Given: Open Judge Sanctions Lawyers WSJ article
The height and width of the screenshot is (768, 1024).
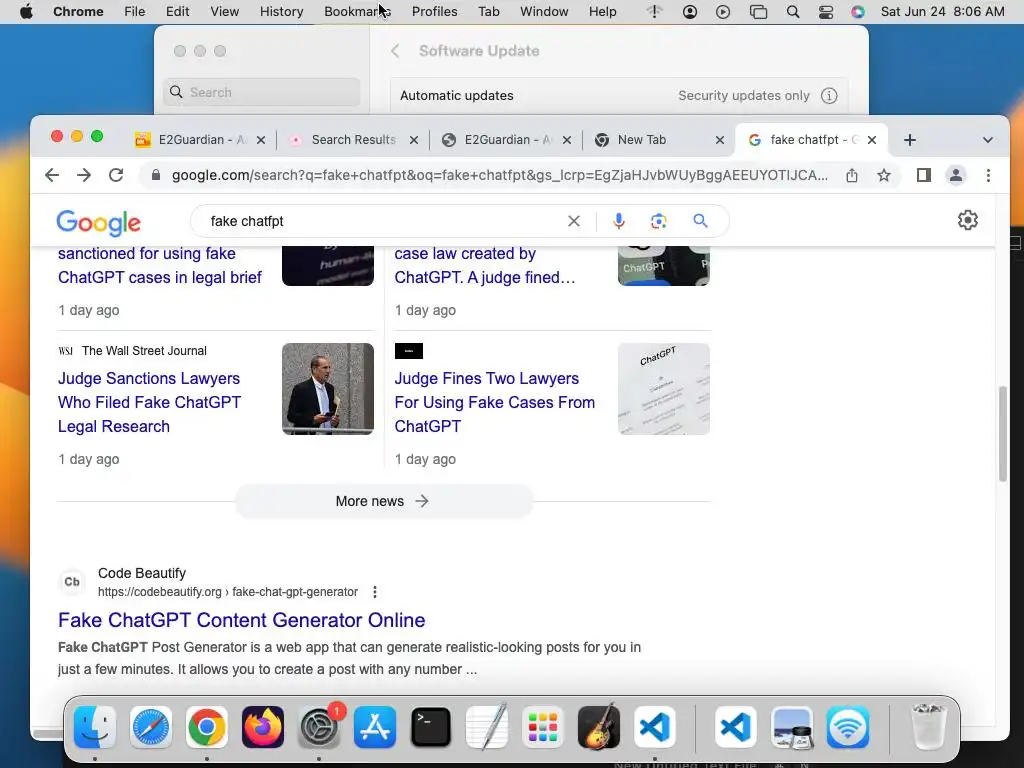Looking at the screenshot, I should [150, 402].
